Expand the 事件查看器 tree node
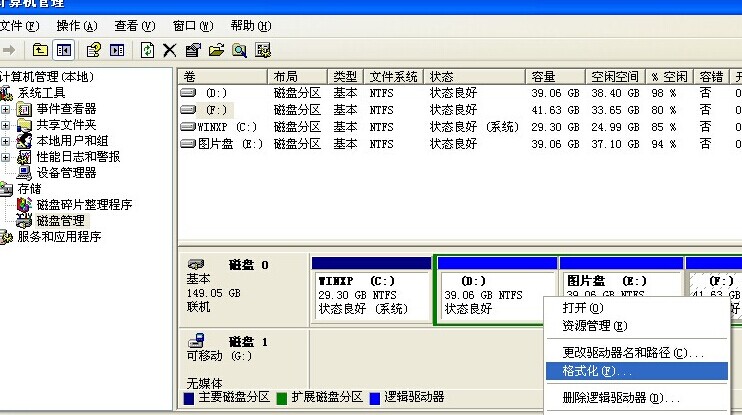Screen dimensions: 742x415 [x=5, y=109]
